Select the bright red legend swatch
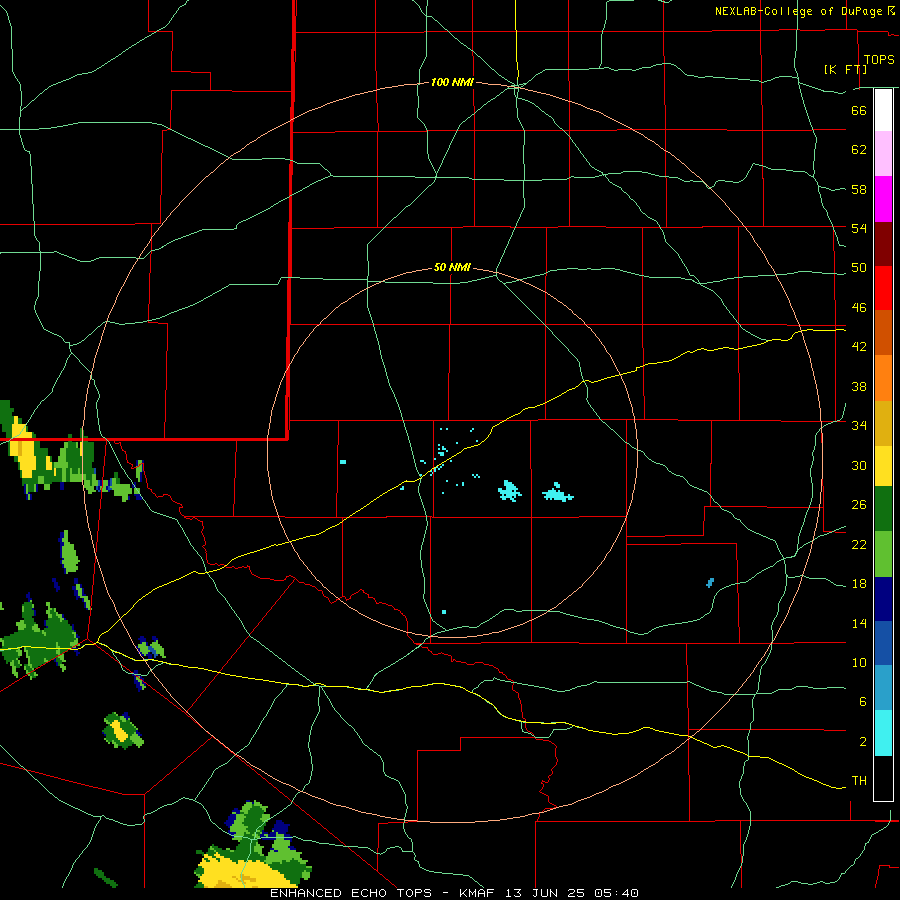This screenshot has height=900, width=900. click(x=883, y=288)
